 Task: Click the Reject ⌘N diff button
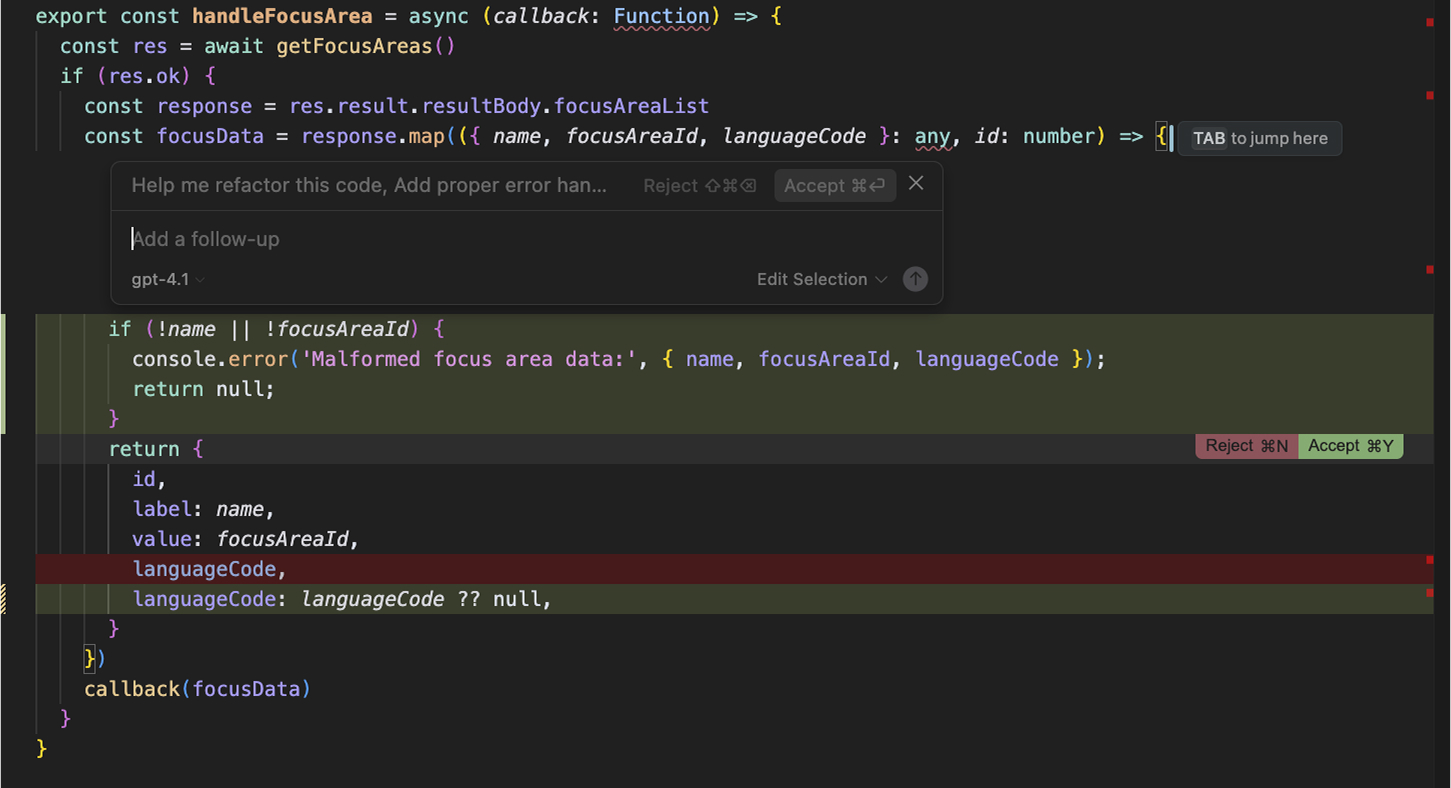1246,446
